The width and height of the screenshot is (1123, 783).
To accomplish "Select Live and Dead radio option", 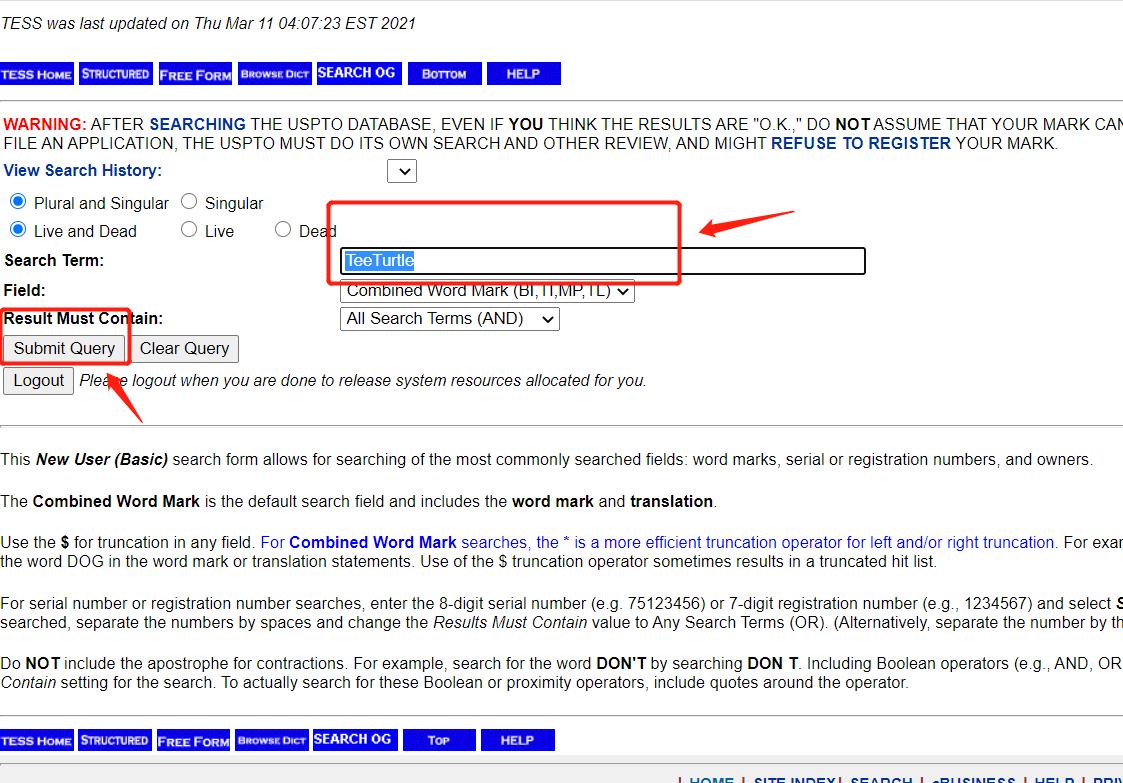I will (18, 229).
